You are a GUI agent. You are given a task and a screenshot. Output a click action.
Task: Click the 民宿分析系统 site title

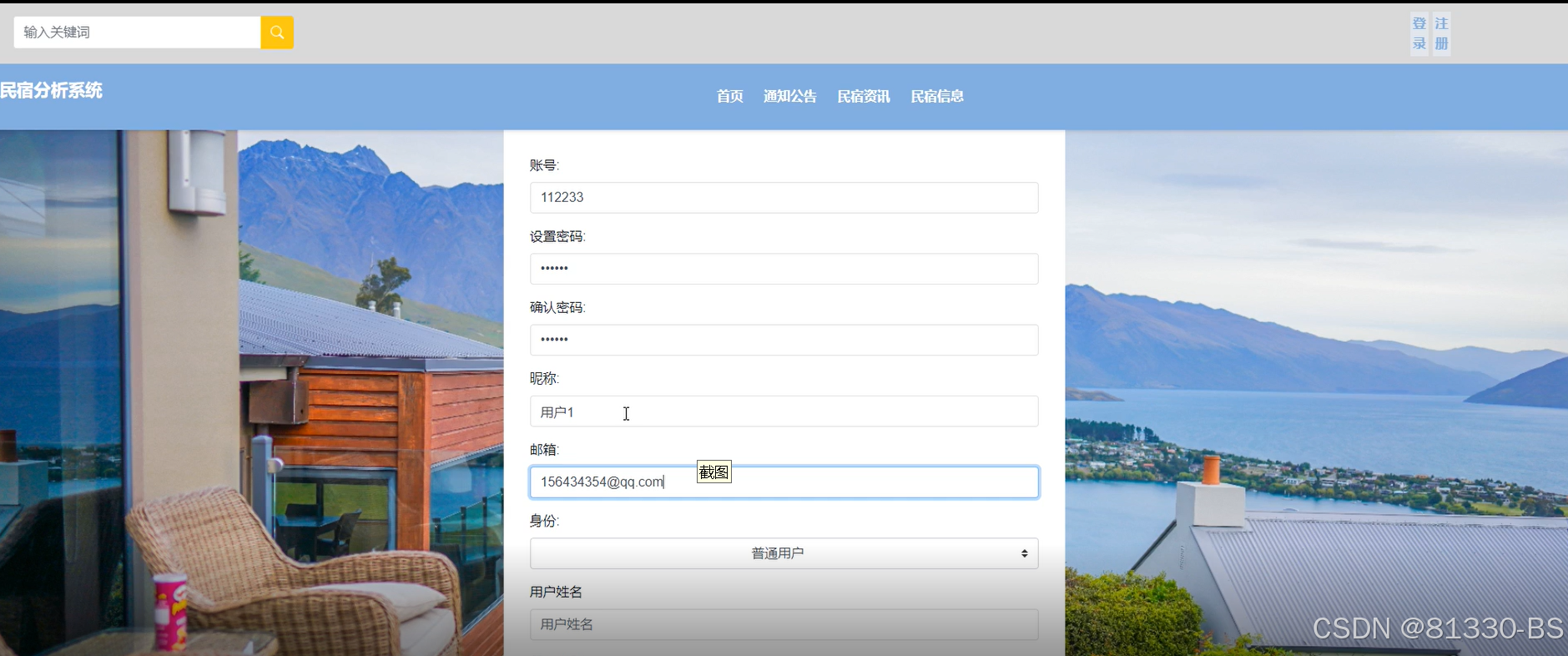[x=51, y=90]
